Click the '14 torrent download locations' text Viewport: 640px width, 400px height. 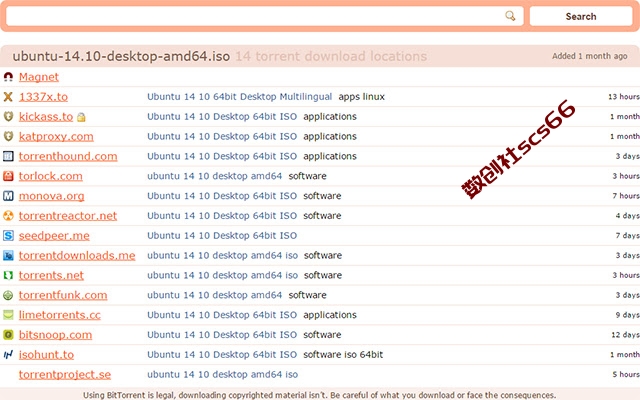point(331,56)
